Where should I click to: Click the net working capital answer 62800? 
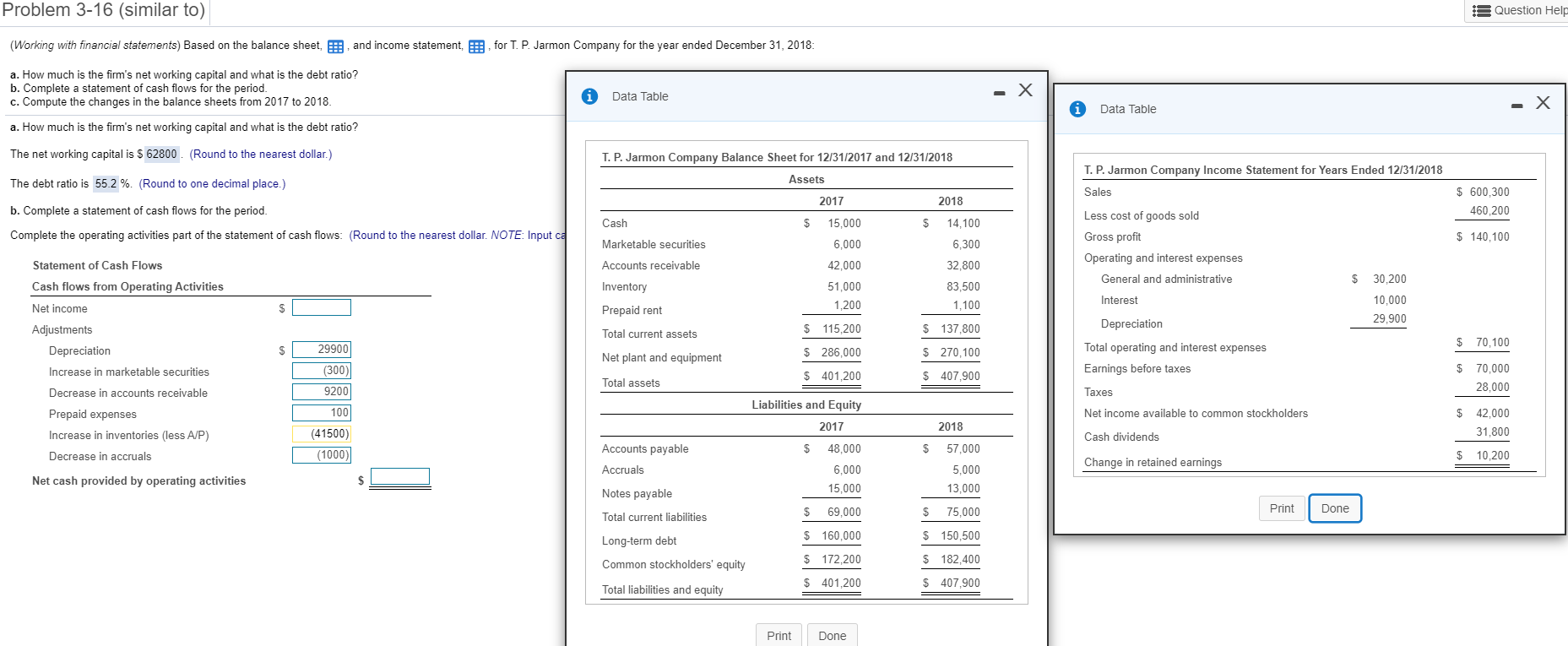pyautogui.click(x=161, y=155)
